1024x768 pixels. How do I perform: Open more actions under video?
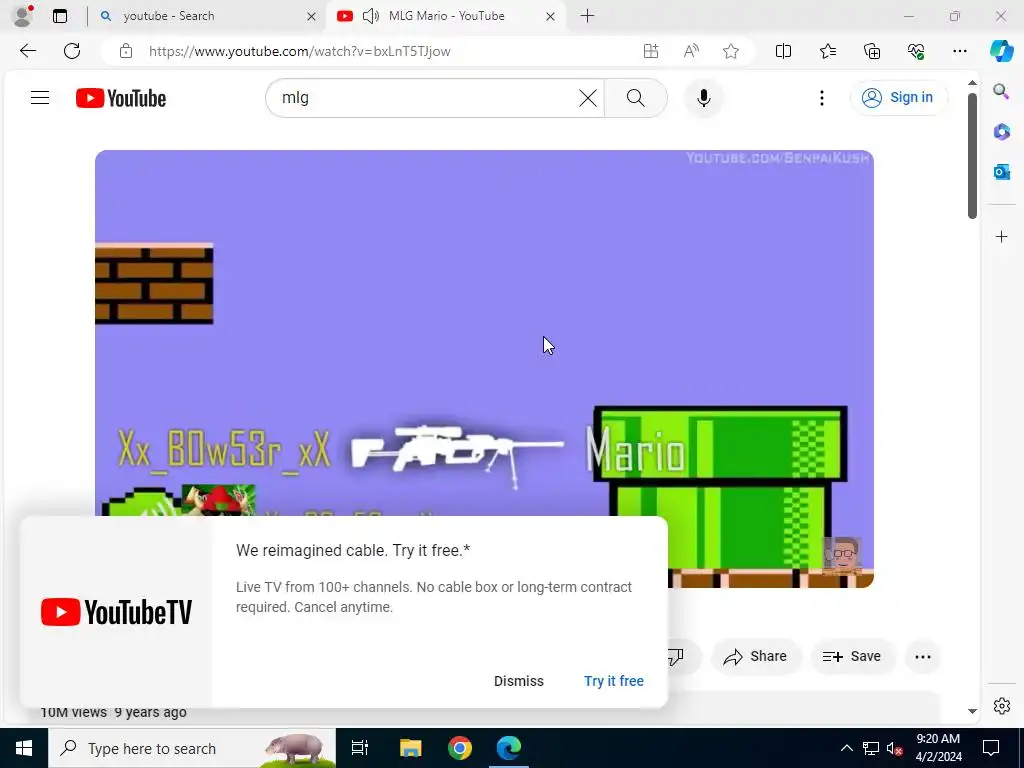(923, 657)
